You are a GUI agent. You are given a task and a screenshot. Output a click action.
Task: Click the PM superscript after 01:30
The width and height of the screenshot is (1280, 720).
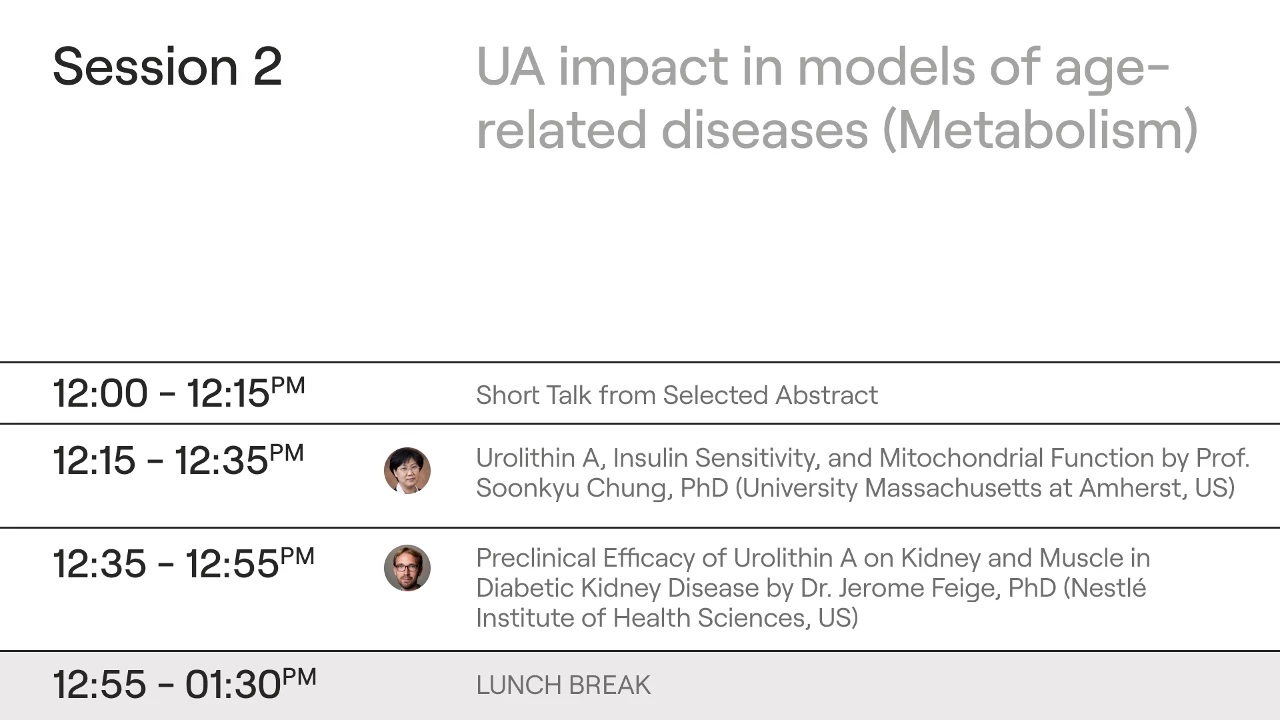[299, 677]
